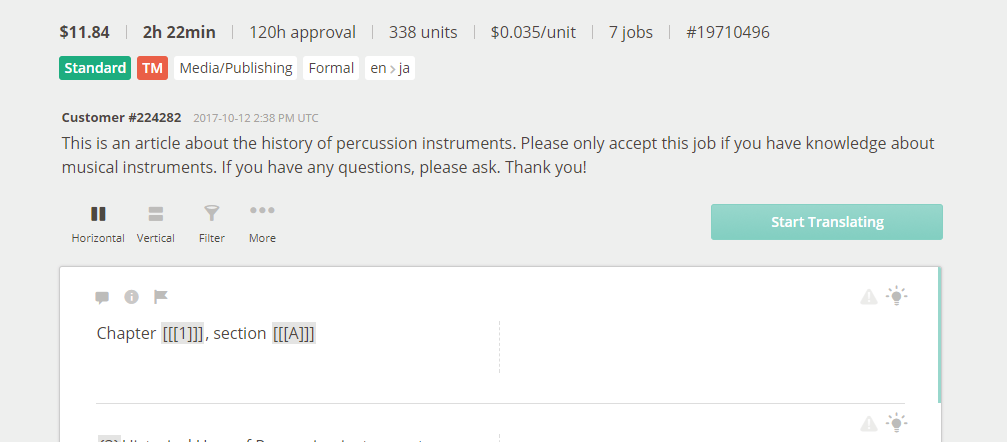Click the Standard tier badge
1007x442 pixels.
95,68
